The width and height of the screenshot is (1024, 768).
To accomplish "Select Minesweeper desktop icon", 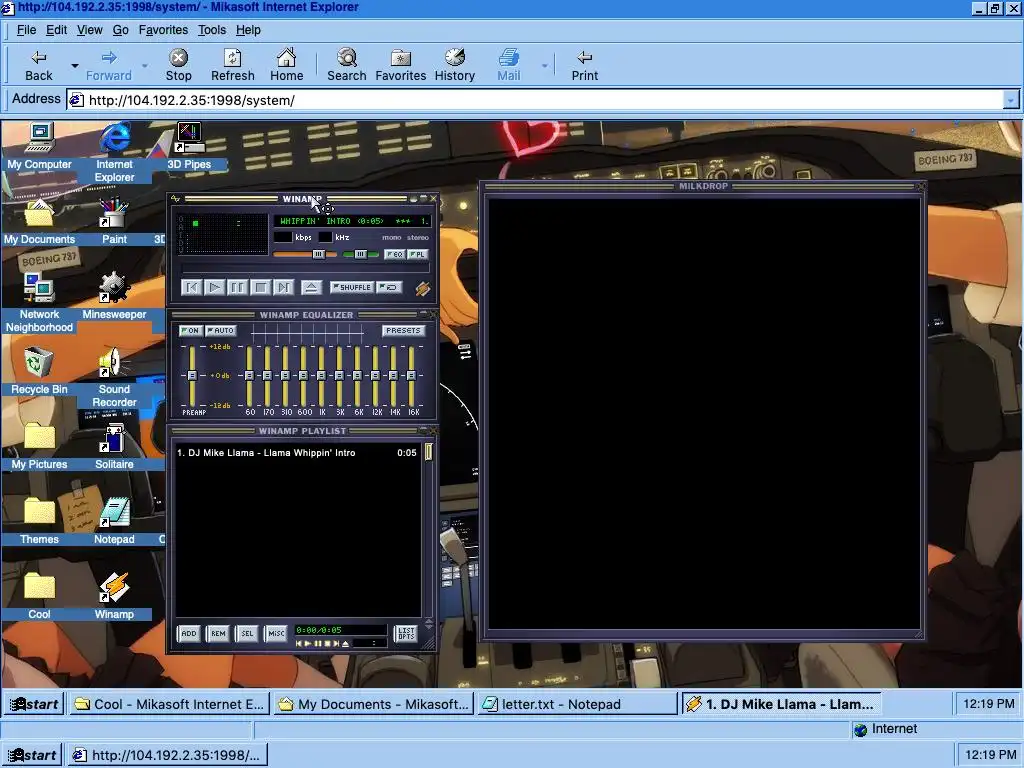I will (114, 296).
